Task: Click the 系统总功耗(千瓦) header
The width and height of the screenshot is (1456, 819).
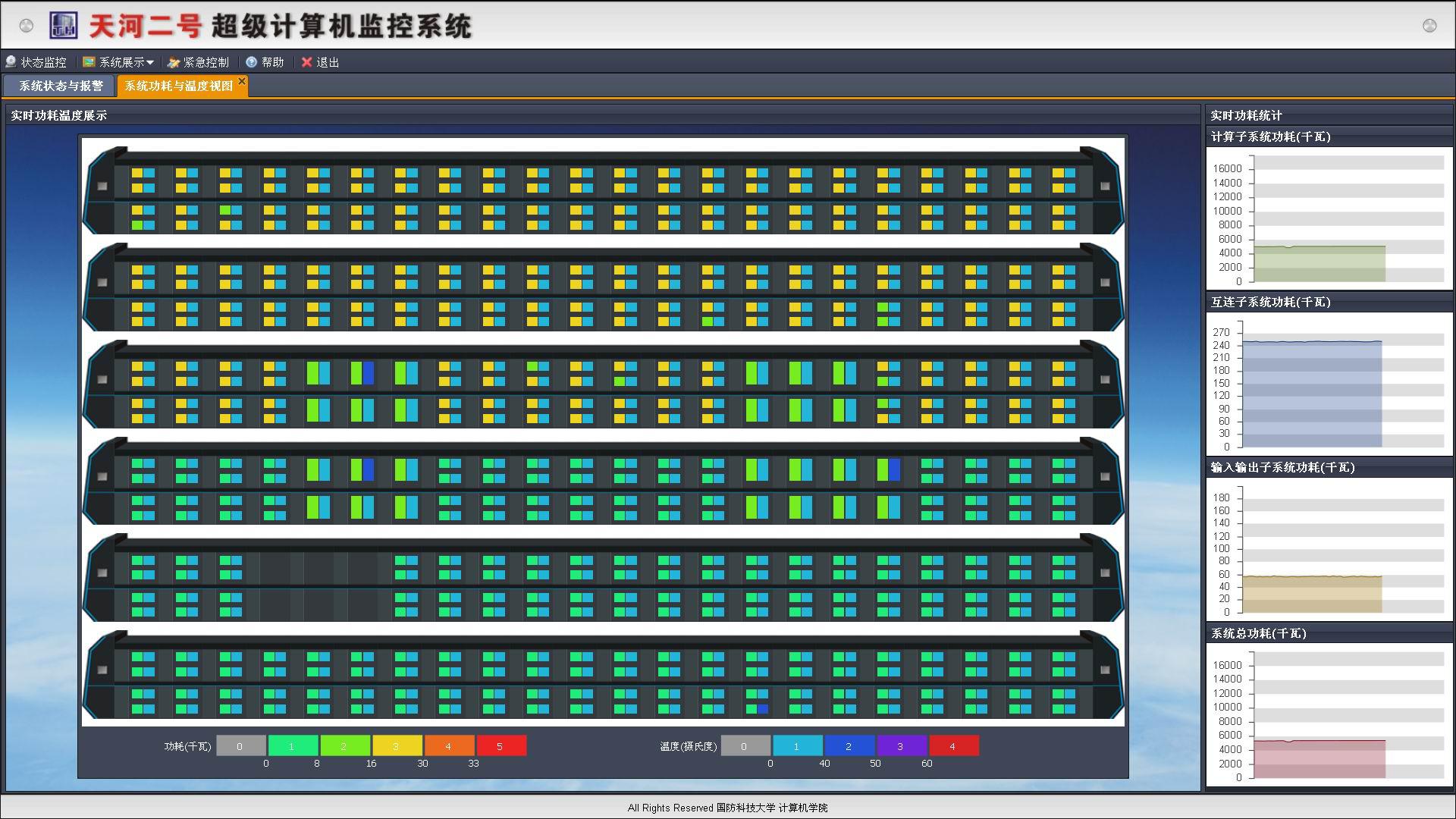Action: (1258, 633)
